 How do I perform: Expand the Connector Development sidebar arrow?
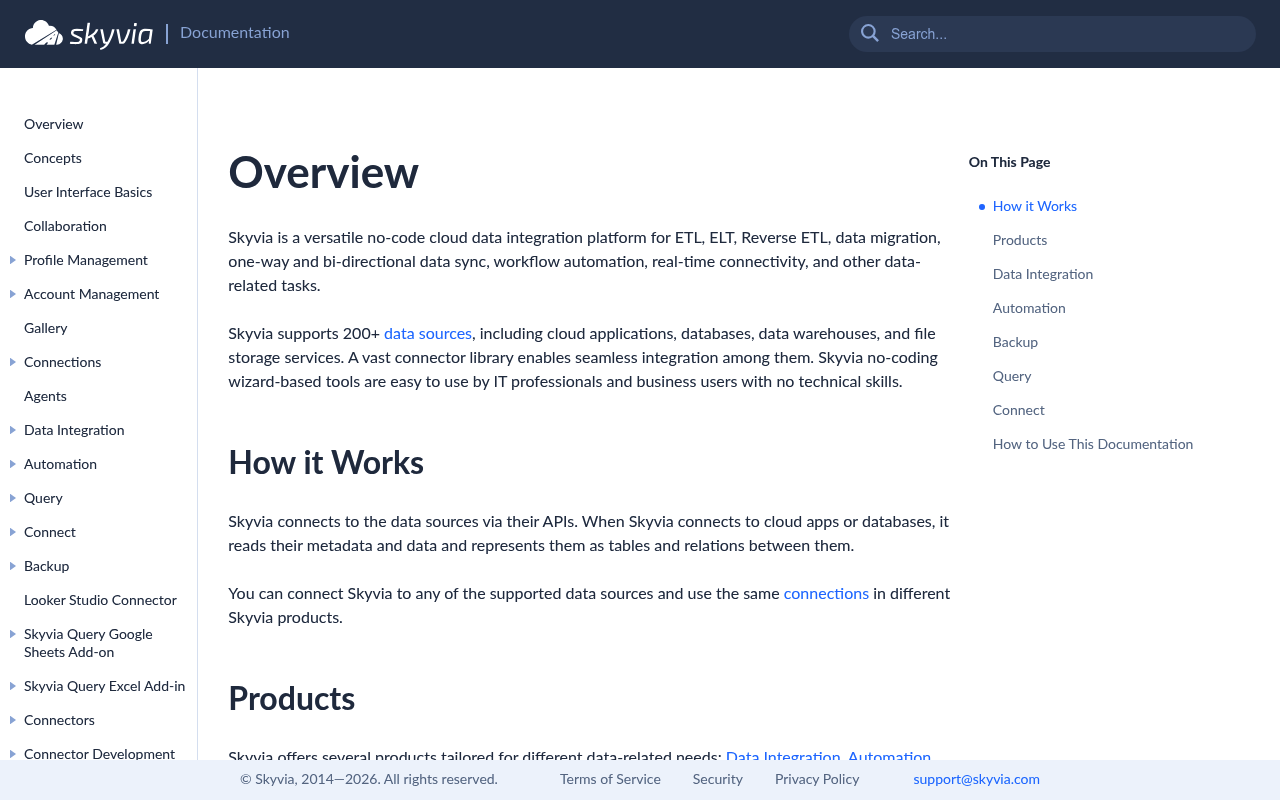coord(13,754)
